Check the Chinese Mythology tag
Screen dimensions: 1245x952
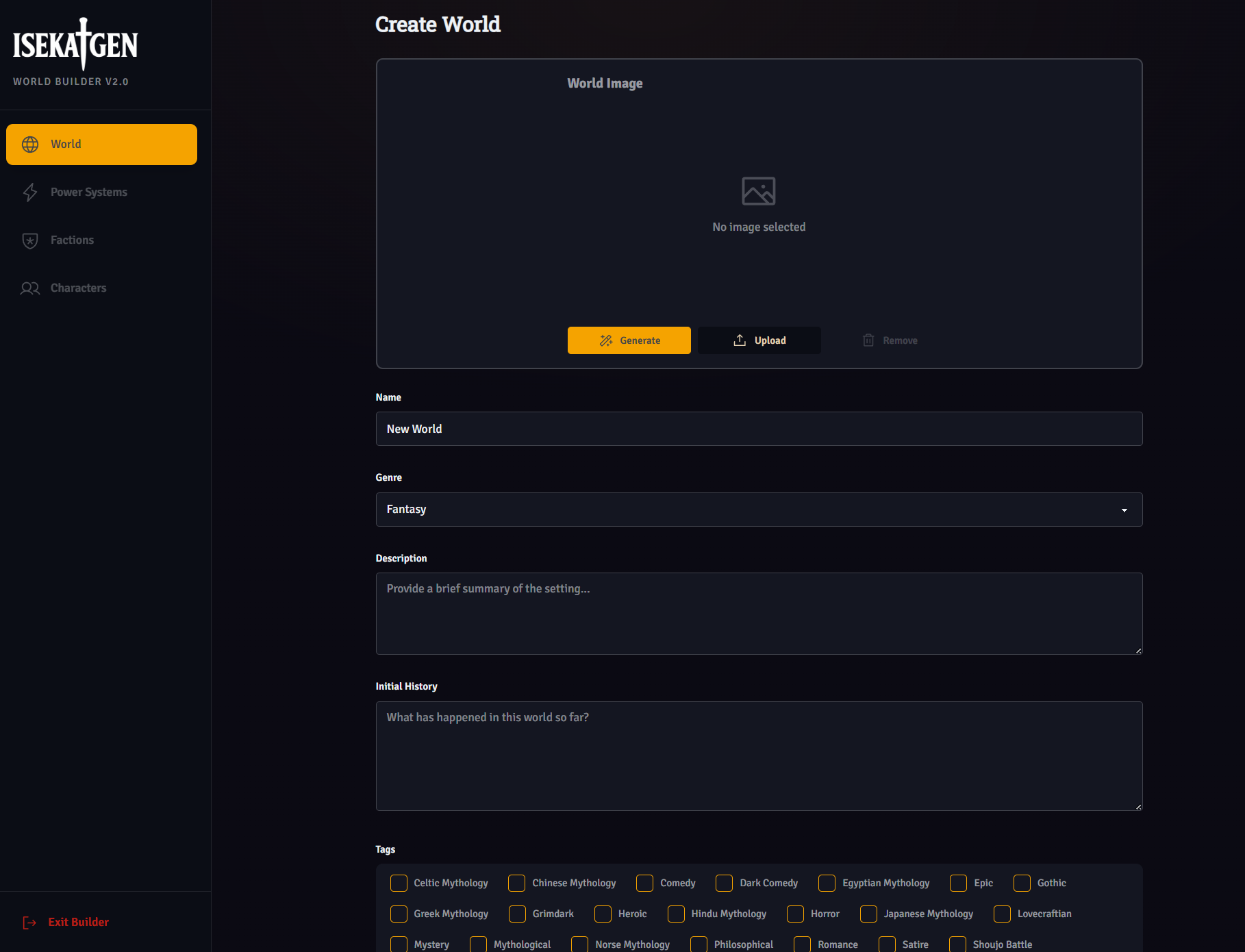(517, 884)
